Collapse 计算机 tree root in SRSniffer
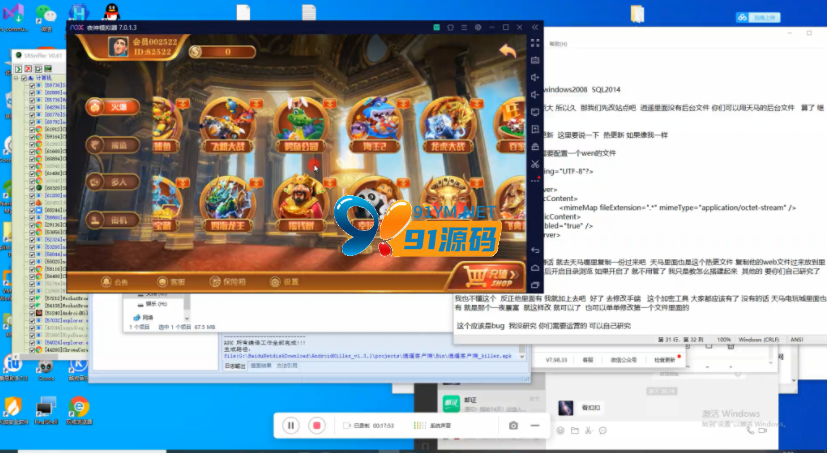Image resolution: width=836 pixels, height=453 pixels. (17, 78)
